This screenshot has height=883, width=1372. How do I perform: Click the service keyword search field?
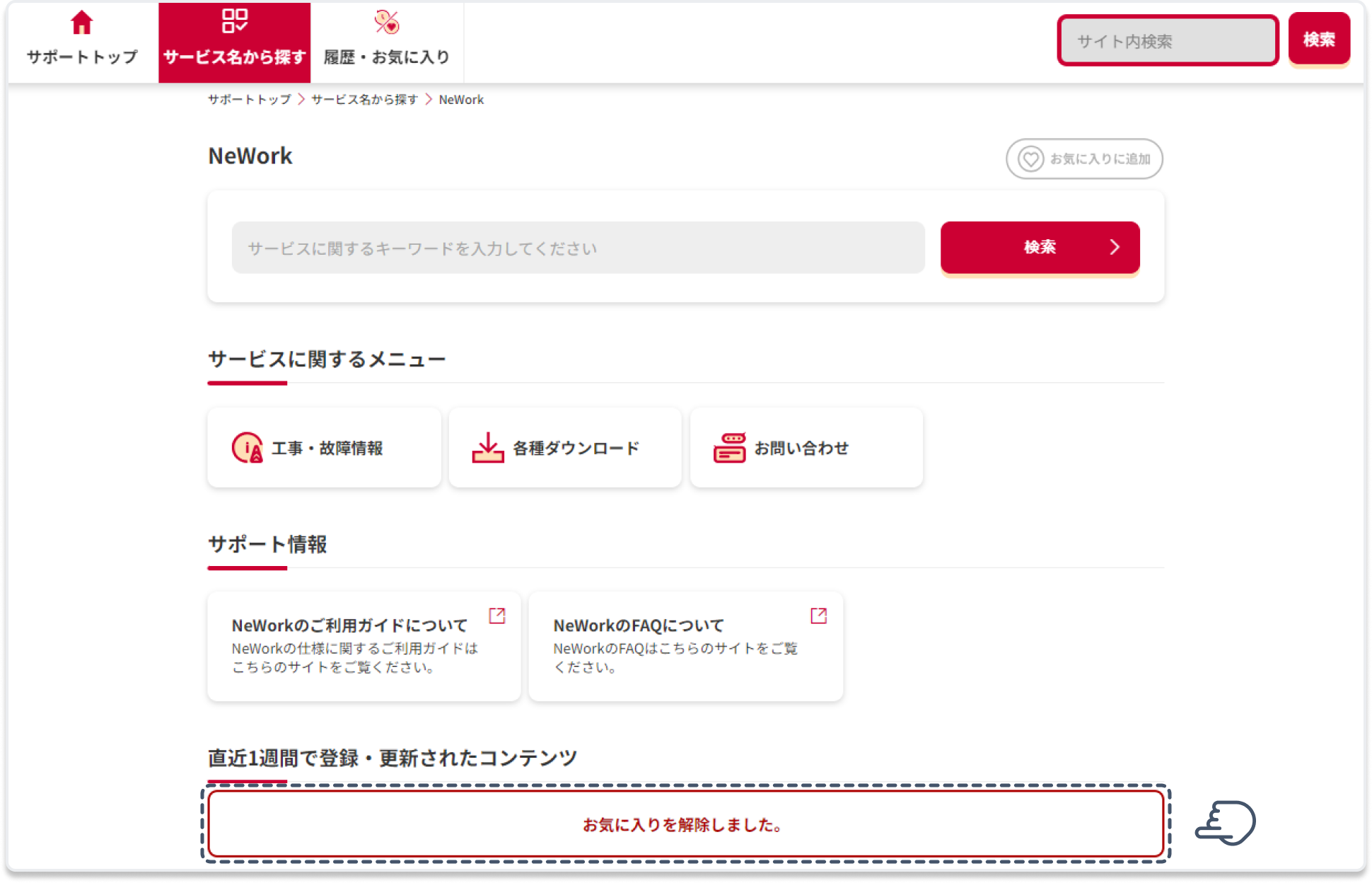pyautogui.click(x=578, y=248)
